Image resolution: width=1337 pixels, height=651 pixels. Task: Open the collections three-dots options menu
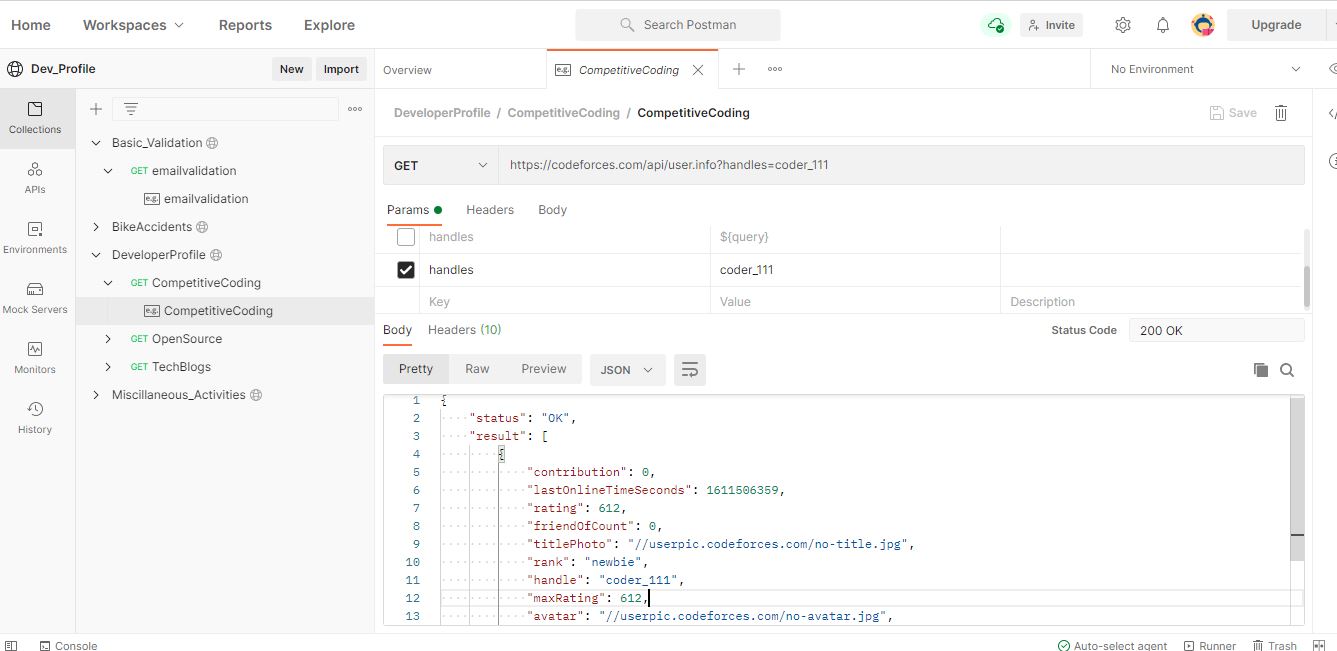coord(355,109)
